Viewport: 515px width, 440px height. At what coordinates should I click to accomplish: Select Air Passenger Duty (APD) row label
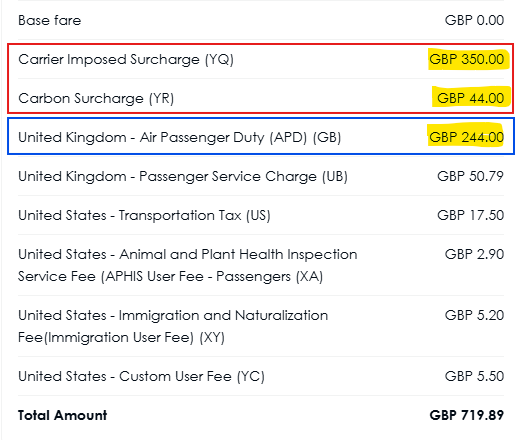180,138
